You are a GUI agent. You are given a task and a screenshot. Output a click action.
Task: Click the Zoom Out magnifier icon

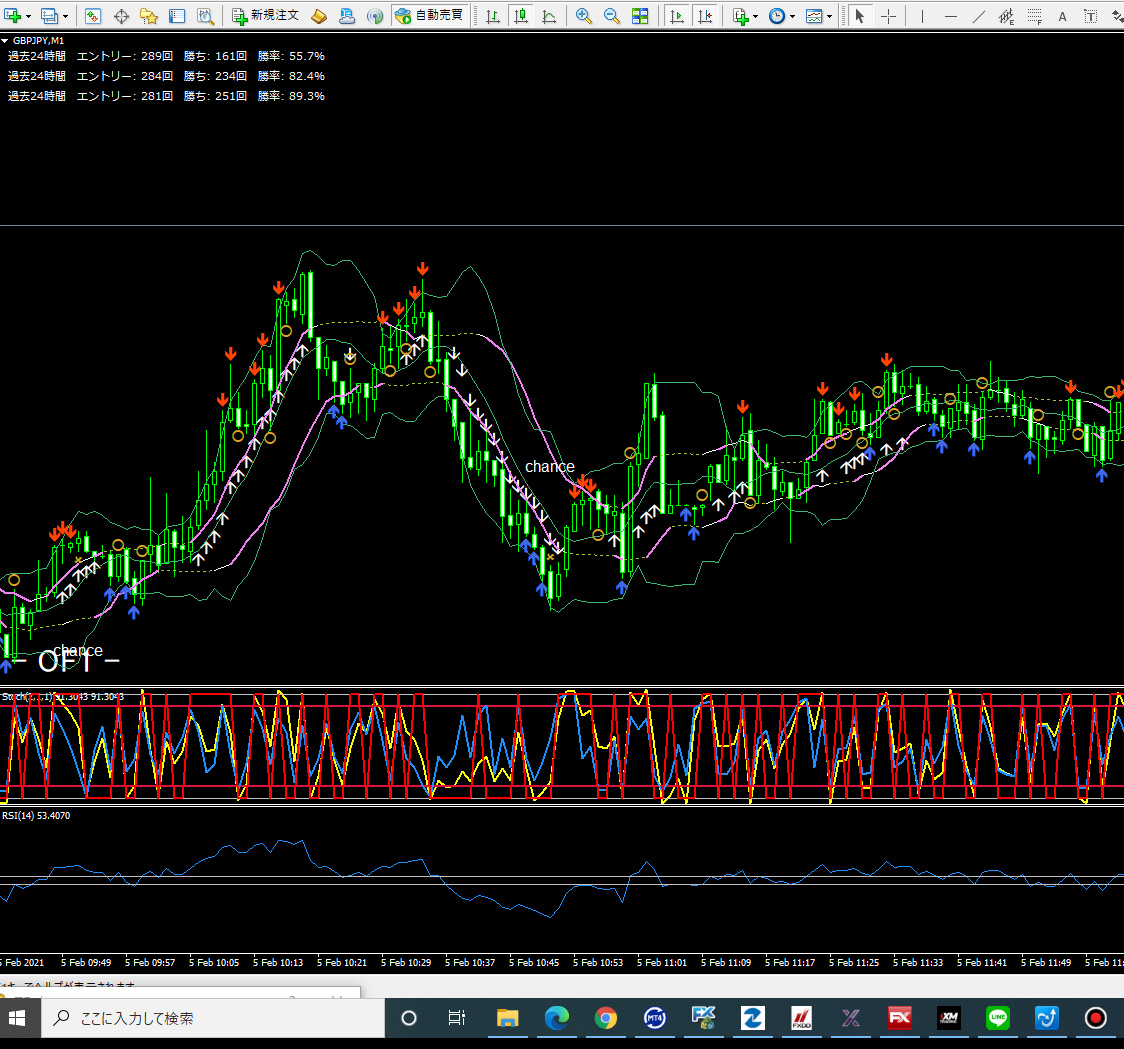coord(611,16)
